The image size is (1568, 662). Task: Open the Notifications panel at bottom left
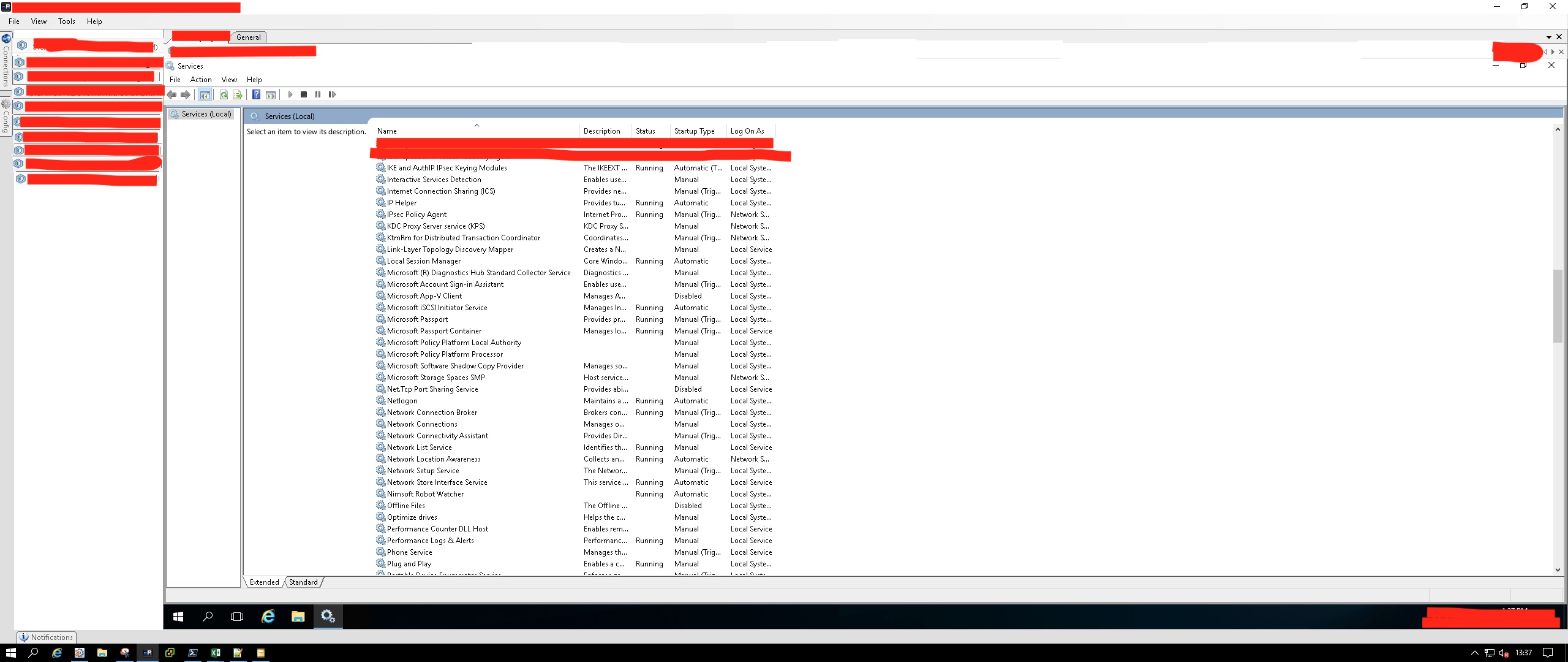coord(47,637)
